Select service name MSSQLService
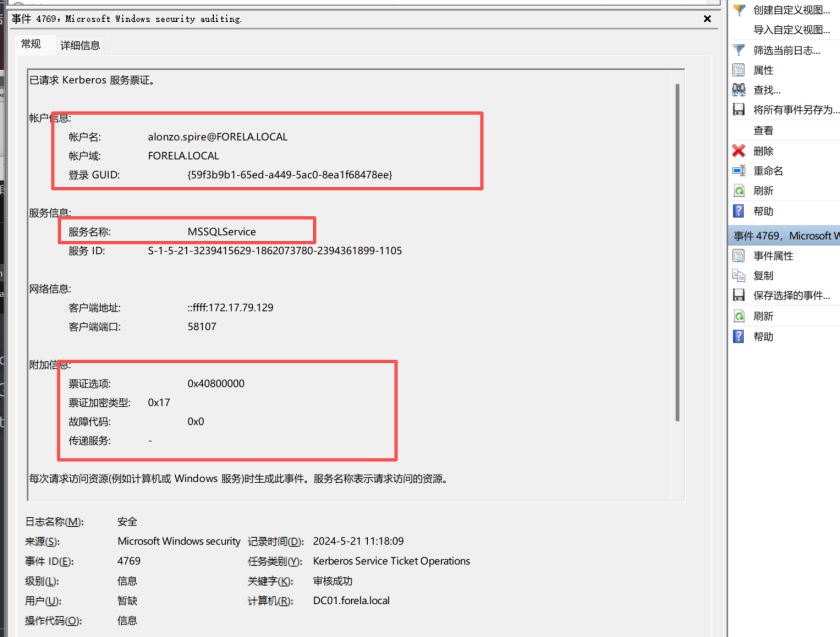Screen dimensions: 840x637 (x=221, y=231)
